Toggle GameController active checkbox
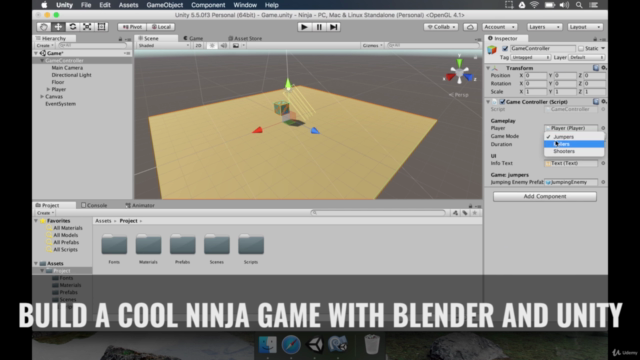The height and width of the screenshot is (360, 640). click(x=505, y=49)
